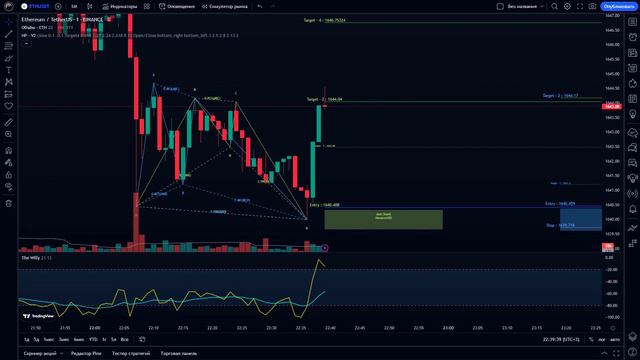Click The Willy indicator title
Image resolution: width=640 pixels, height=360 pixels.
[x=31, y=258]
